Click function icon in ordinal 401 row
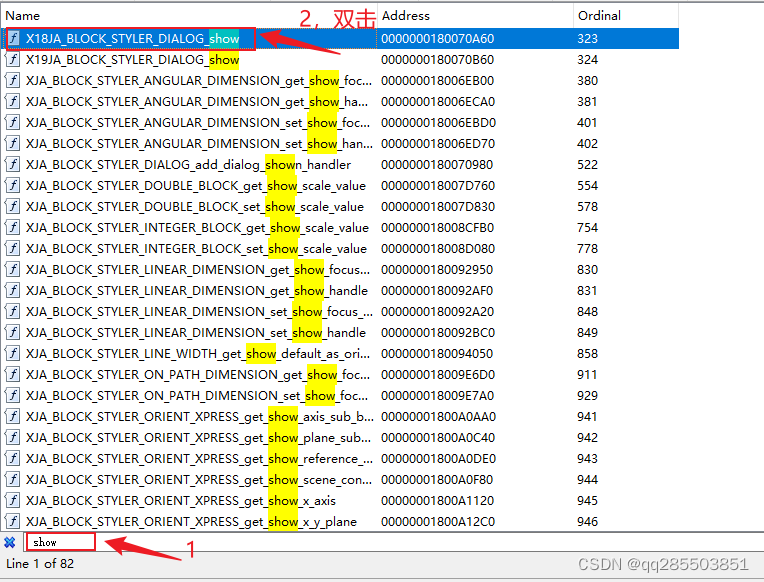 tap(13, 122)
